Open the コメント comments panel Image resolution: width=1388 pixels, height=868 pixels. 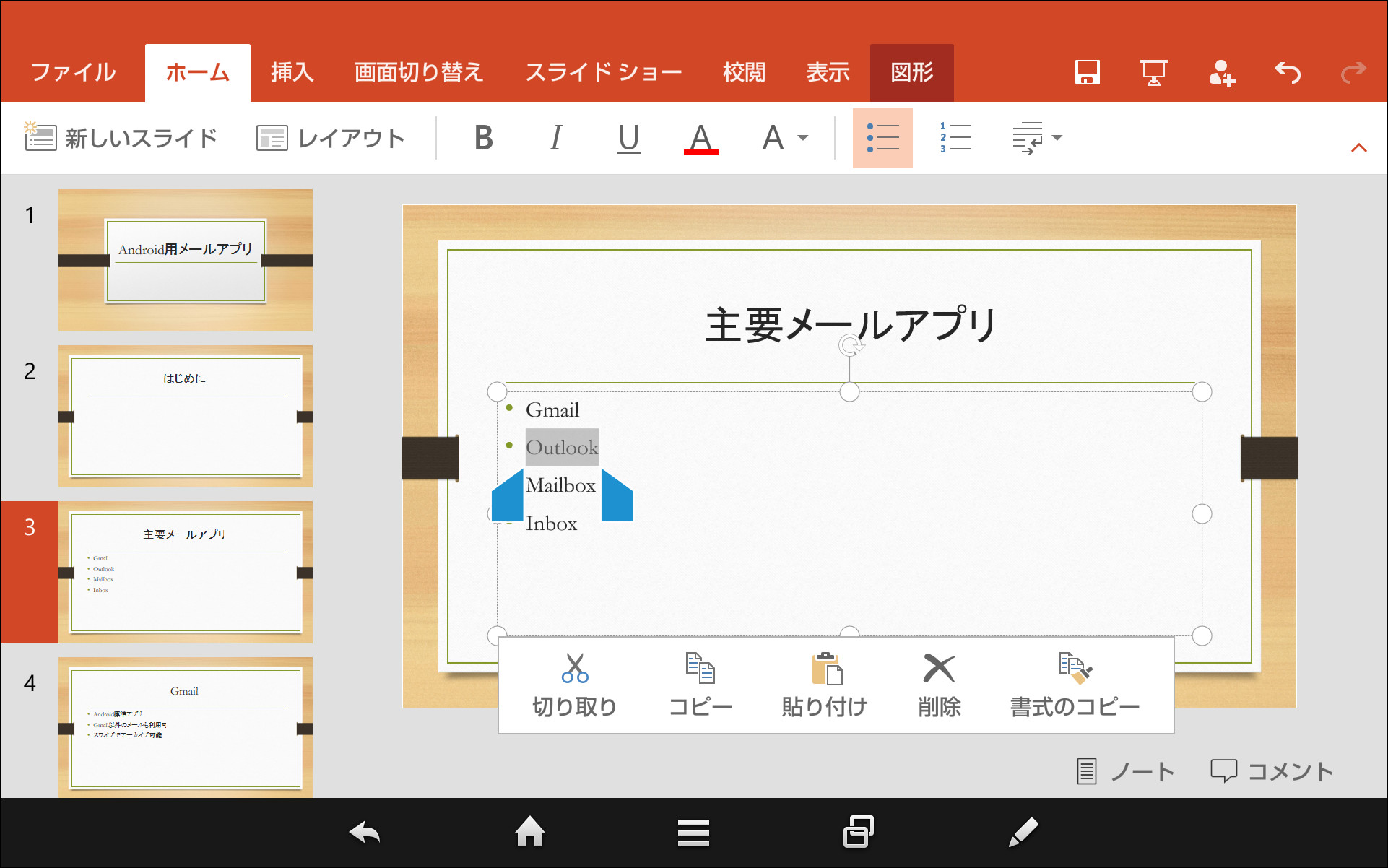pos(1272,771)
